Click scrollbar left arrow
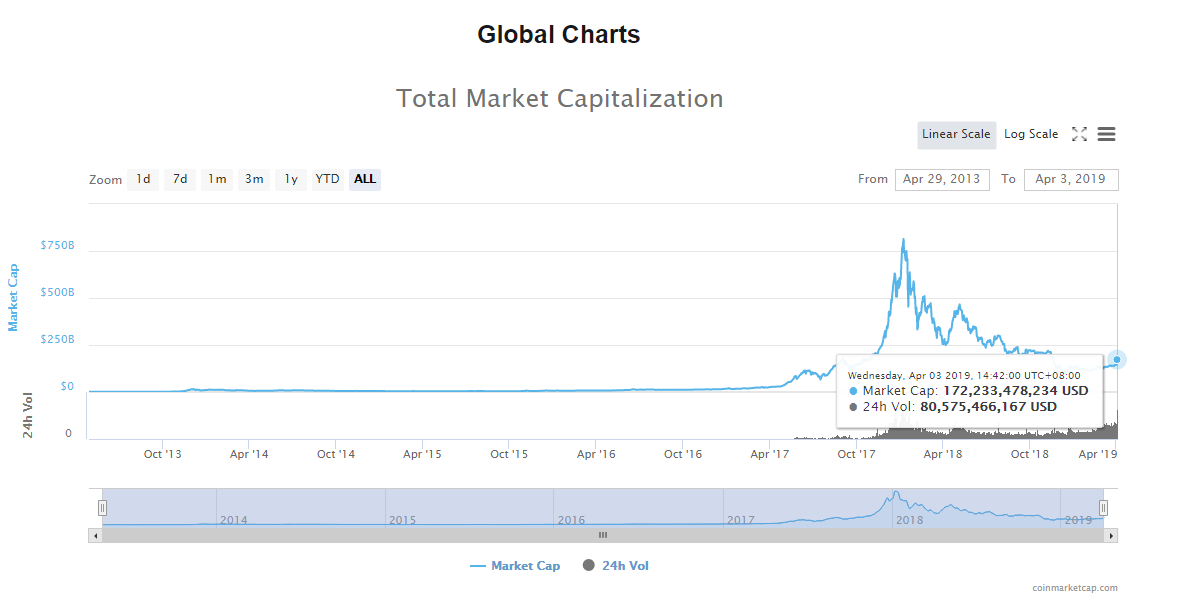 (x=96, y=536)
